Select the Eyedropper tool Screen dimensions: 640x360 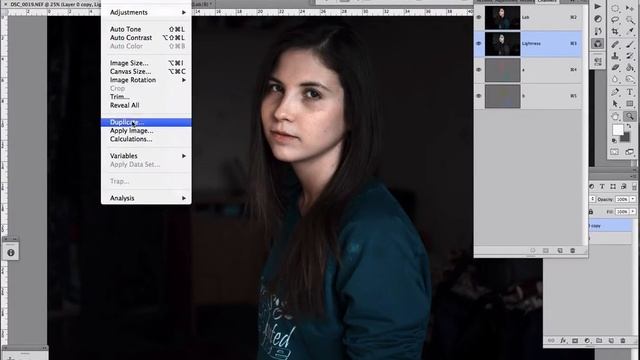(630, 31)
